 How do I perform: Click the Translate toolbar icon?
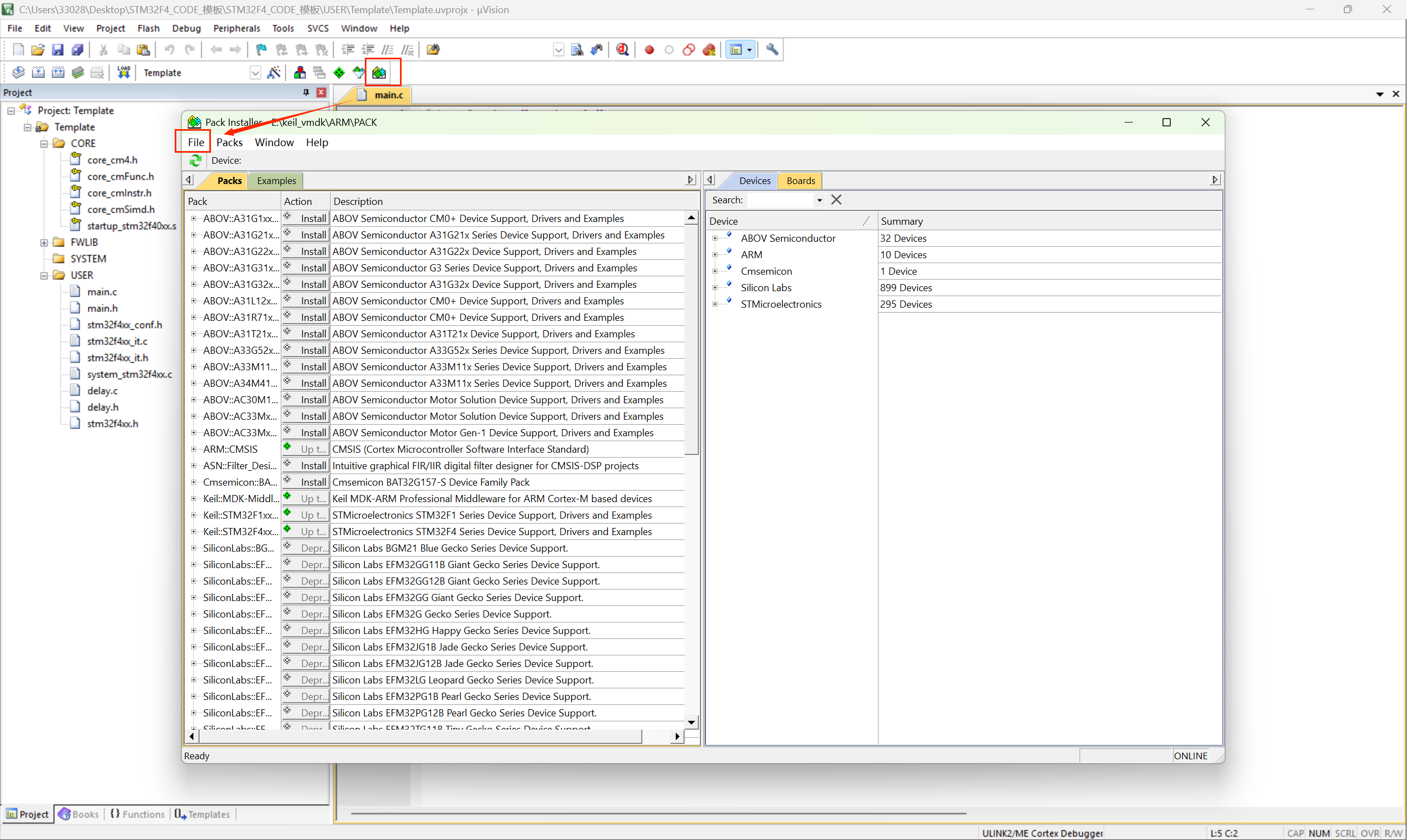tap(18, 73)
